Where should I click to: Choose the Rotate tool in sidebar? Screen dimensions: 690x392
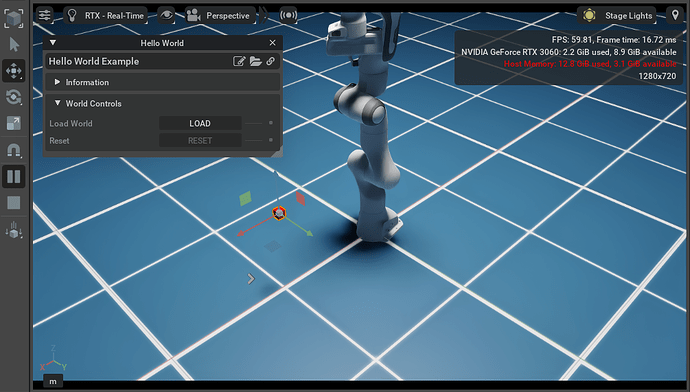[x=14, y=97]
